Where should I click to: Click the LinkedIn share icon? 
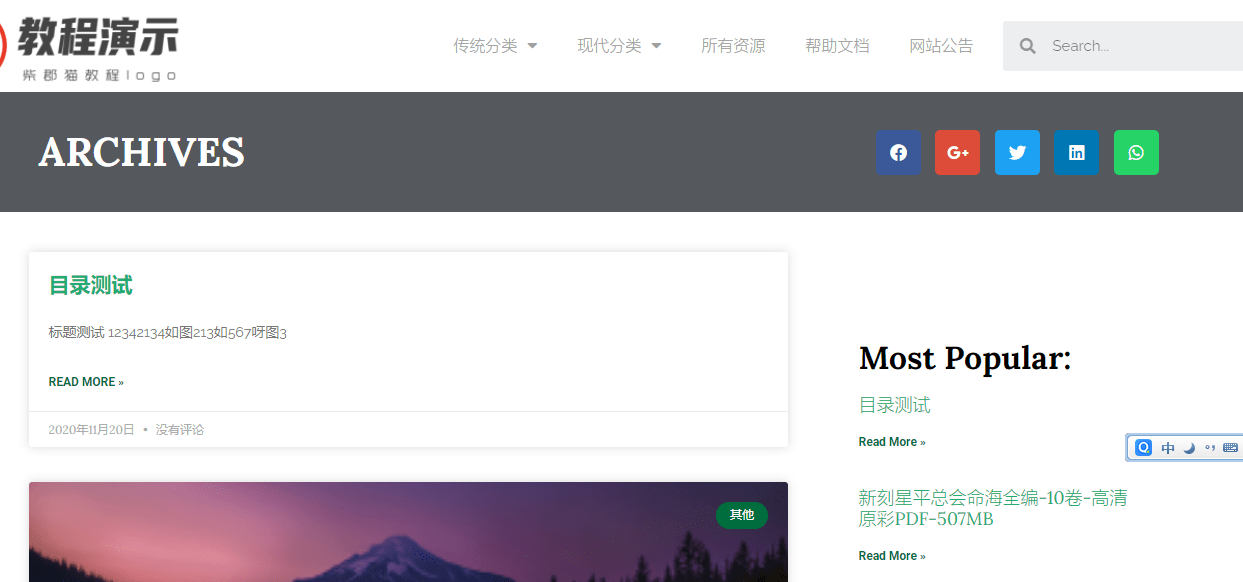coord(1076,152)
